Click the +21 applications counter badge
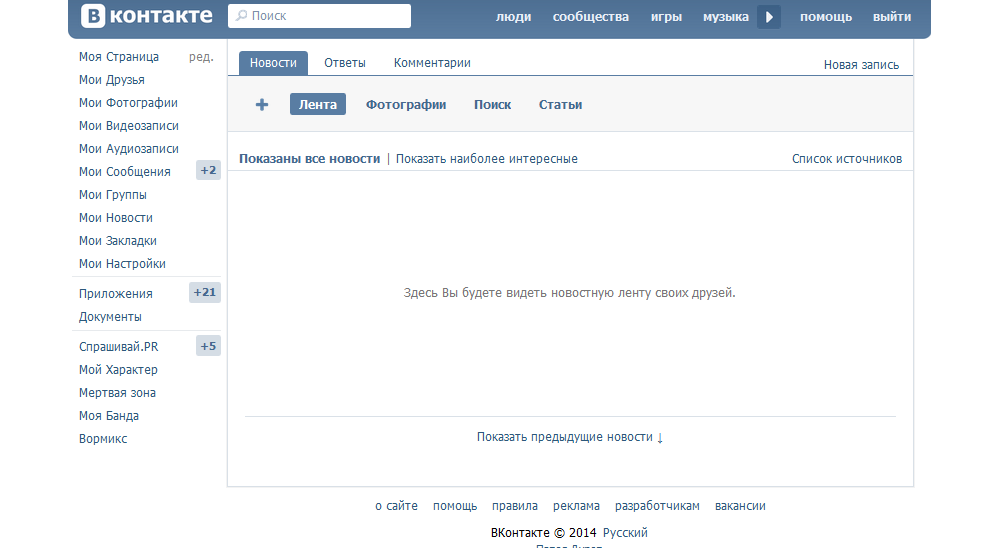 point(205,293)
